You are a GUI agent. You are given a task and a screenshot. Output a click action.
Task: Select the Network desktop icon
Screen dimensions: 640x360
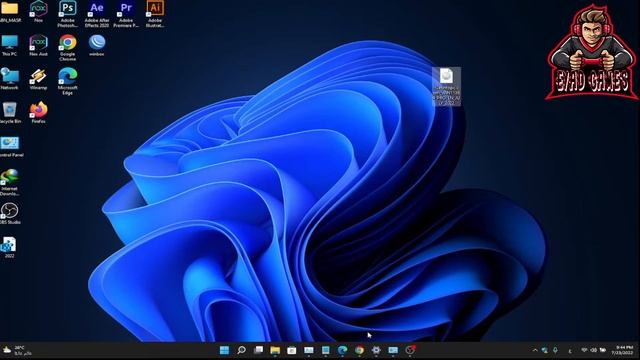9,79
